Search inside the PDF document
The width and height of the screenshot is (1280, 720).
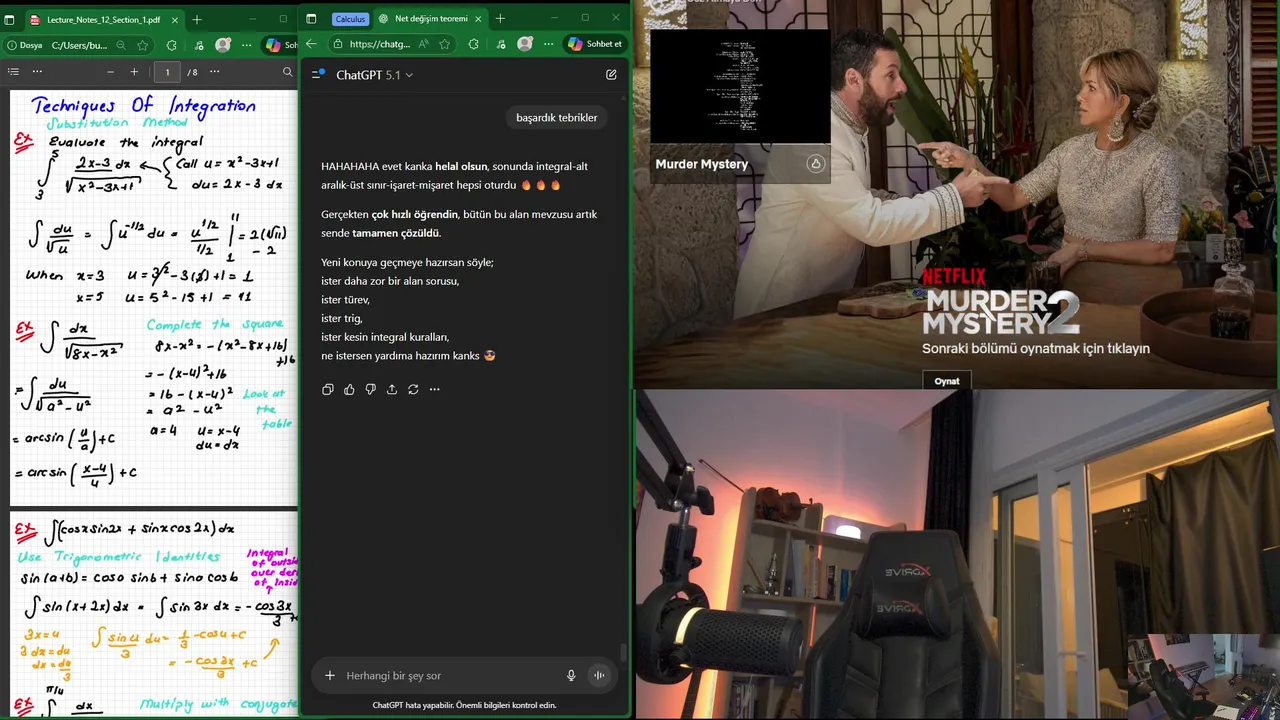[x=287, y=72]
